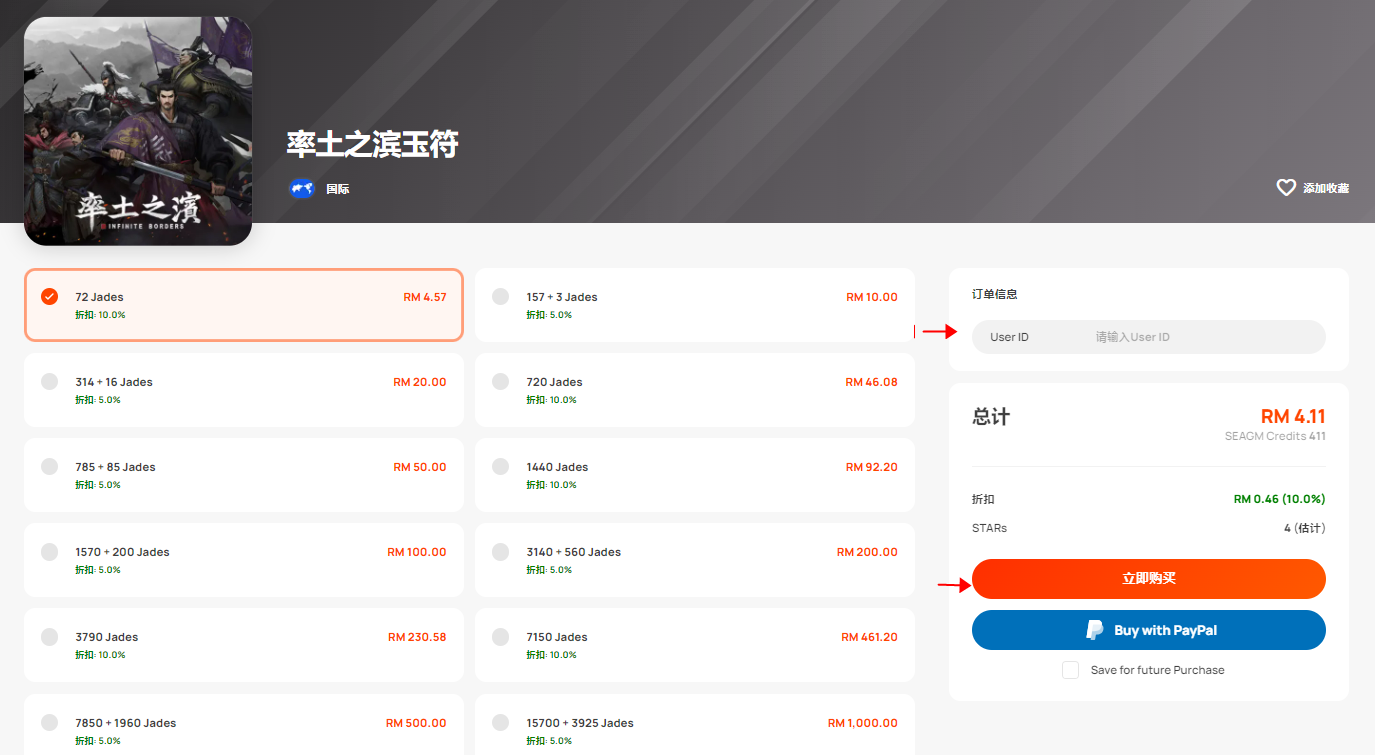Click the 总计 total heading
Viewport: 1375px width, 755px height.
point(991,417)
